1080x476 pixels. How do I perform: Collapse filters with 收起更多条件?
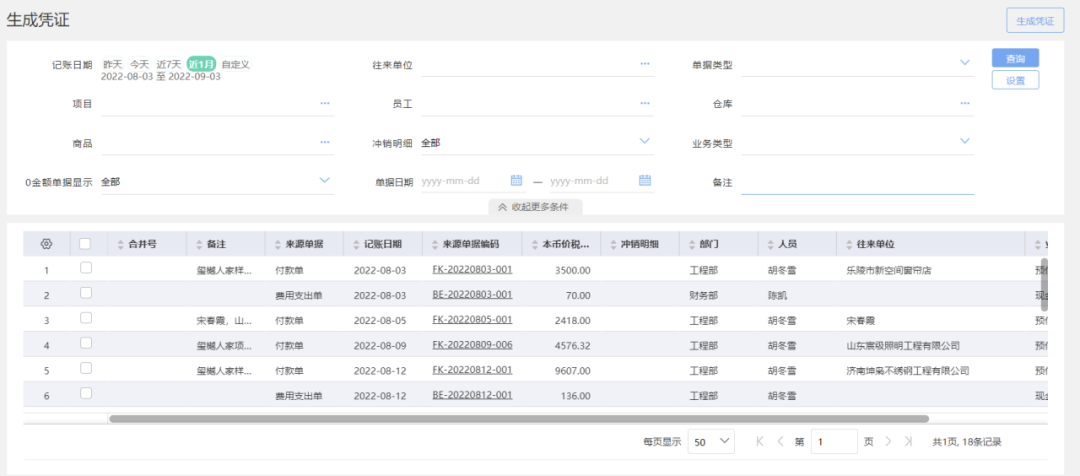click(535, 207)
